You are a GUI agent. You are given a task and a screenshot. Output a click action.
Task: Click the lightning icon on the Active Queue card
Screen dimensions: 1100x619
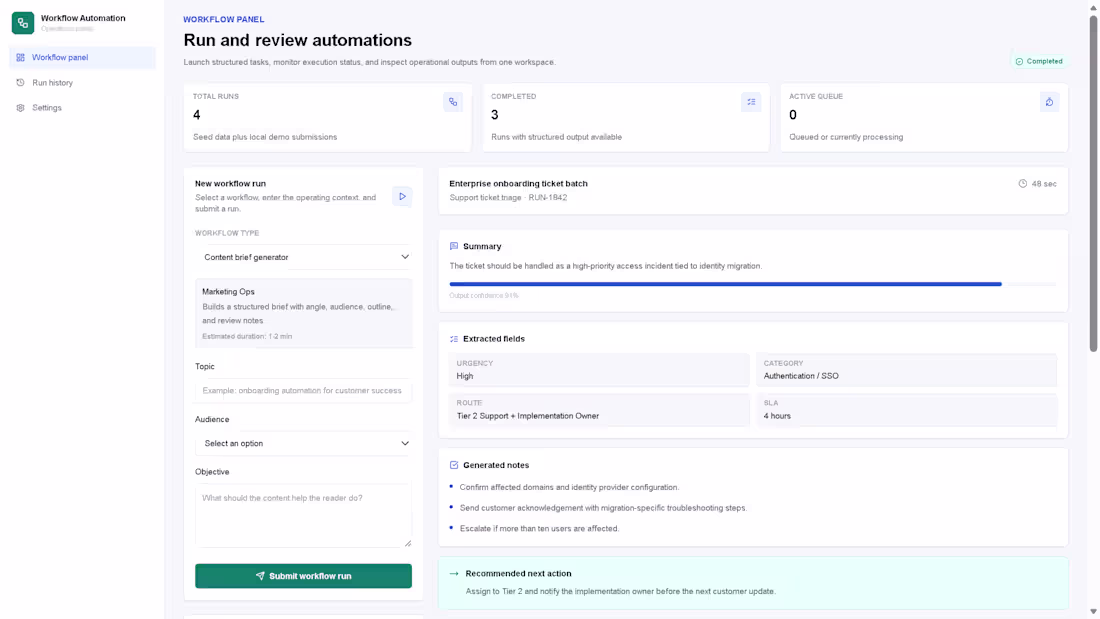1049,102
